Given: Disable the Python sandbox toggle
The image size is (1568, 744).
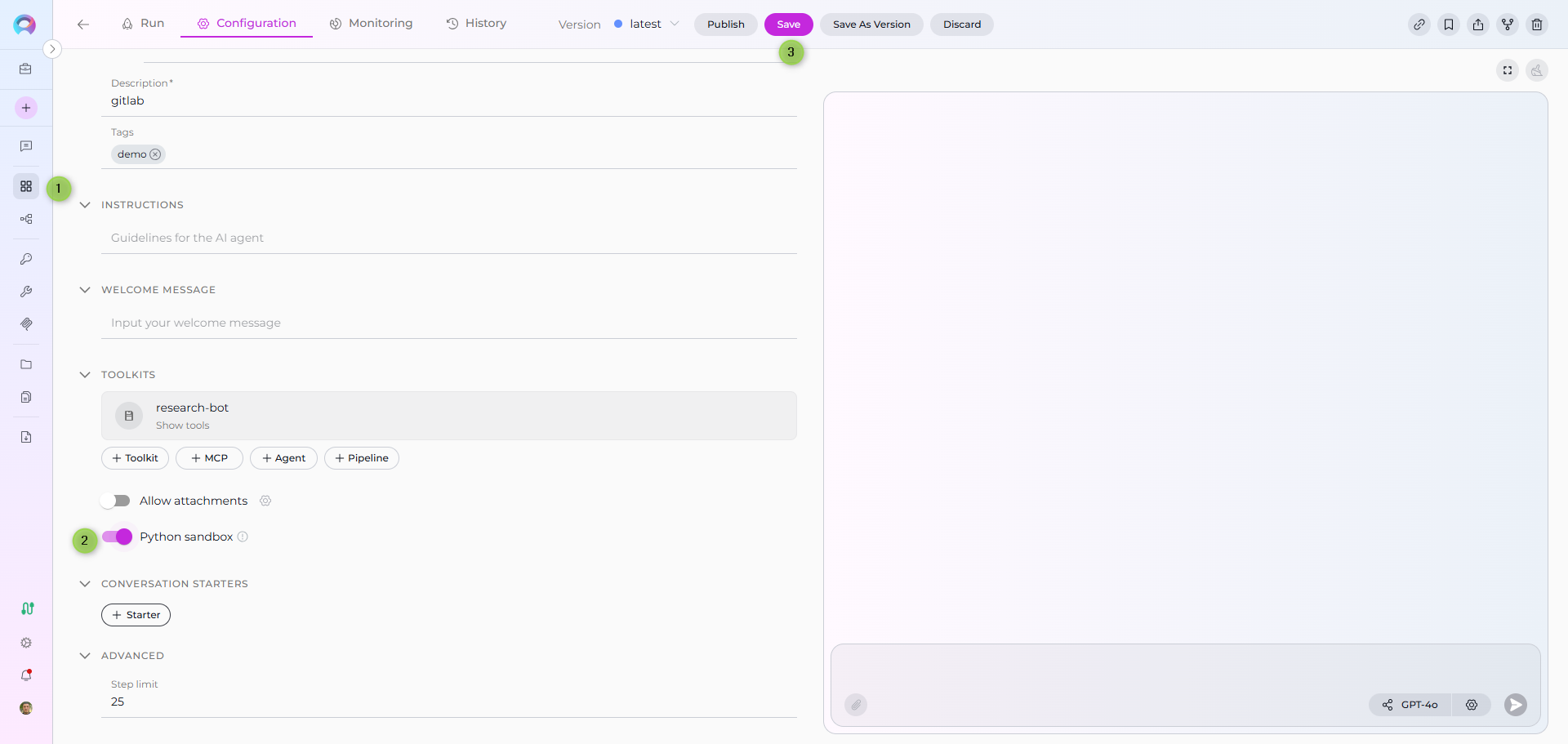Looking at the screenshot, I should (117, 537).
